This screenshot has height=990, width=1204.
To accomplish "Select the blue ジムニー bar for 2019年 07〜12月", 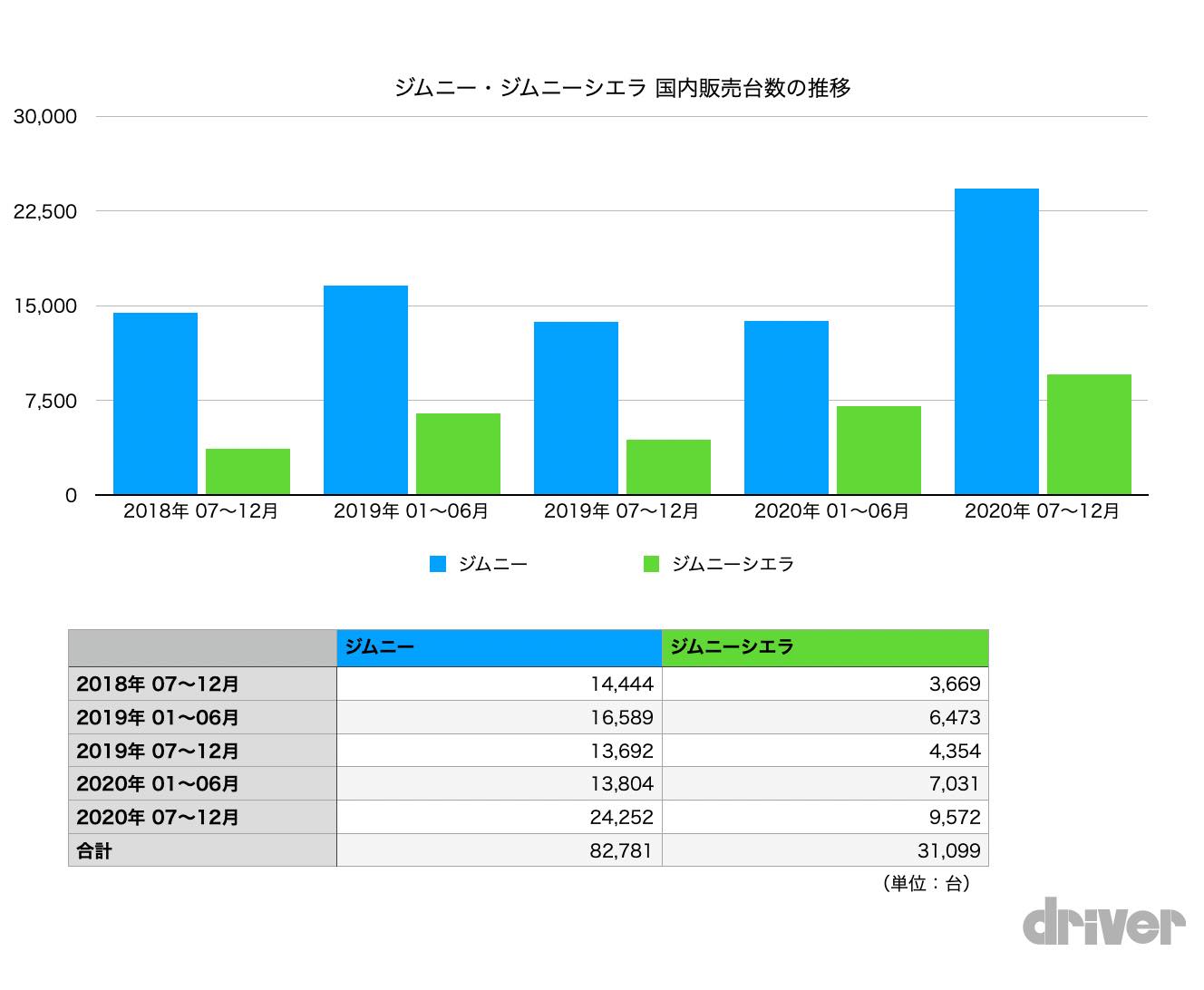I will (x=576, y=408).
